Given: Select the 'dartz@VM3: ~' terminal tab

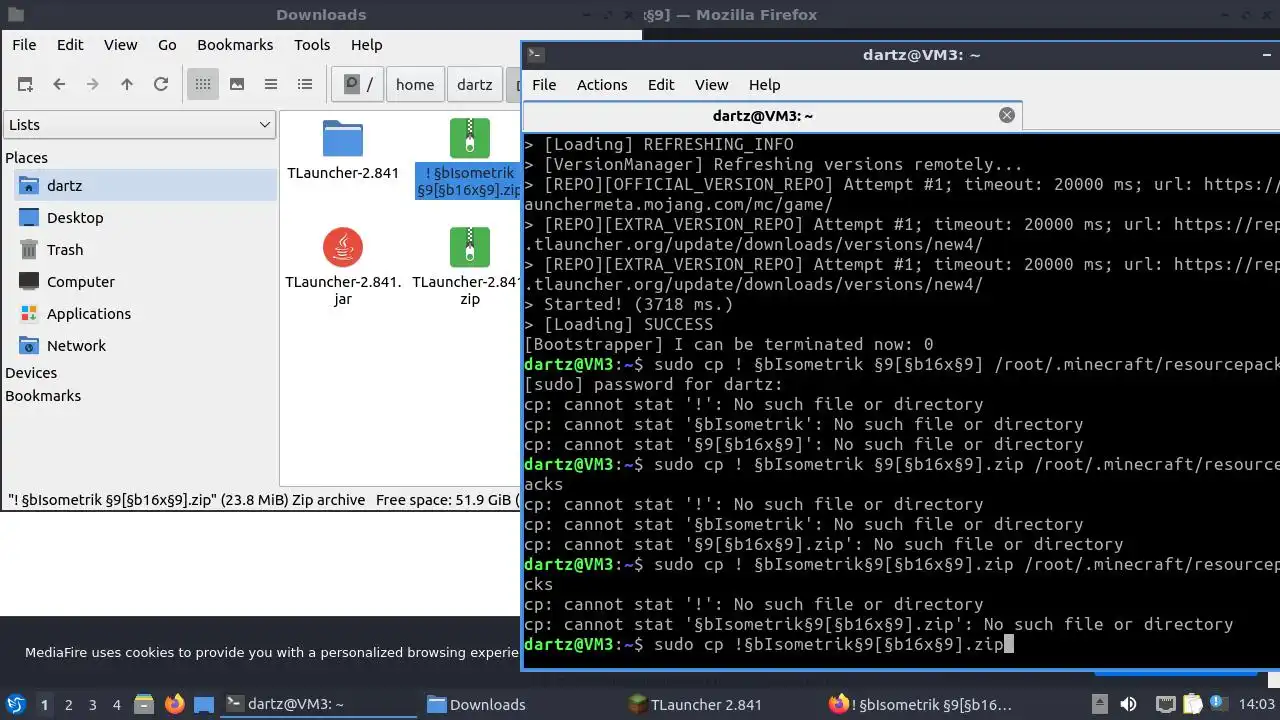Looking at the screenshot, I should click(x=763, y=116).
